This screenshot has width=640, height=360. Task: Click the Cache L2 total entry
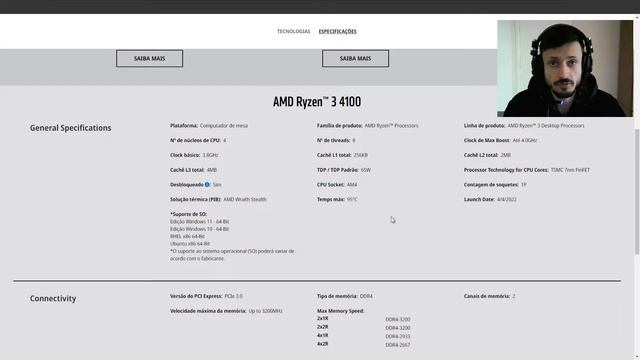click(487, 155)
